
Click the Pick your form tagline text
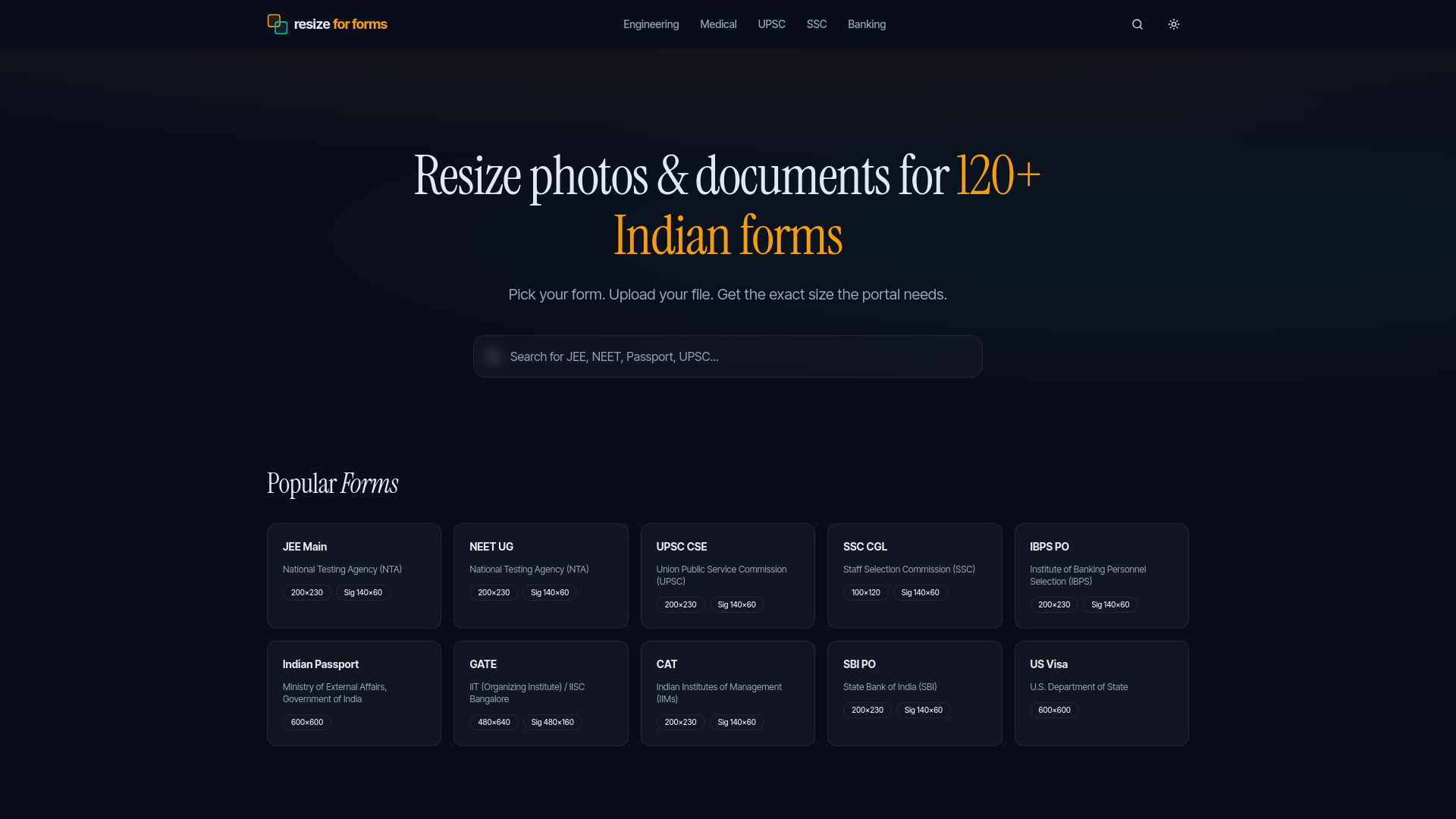pos(727,294)
